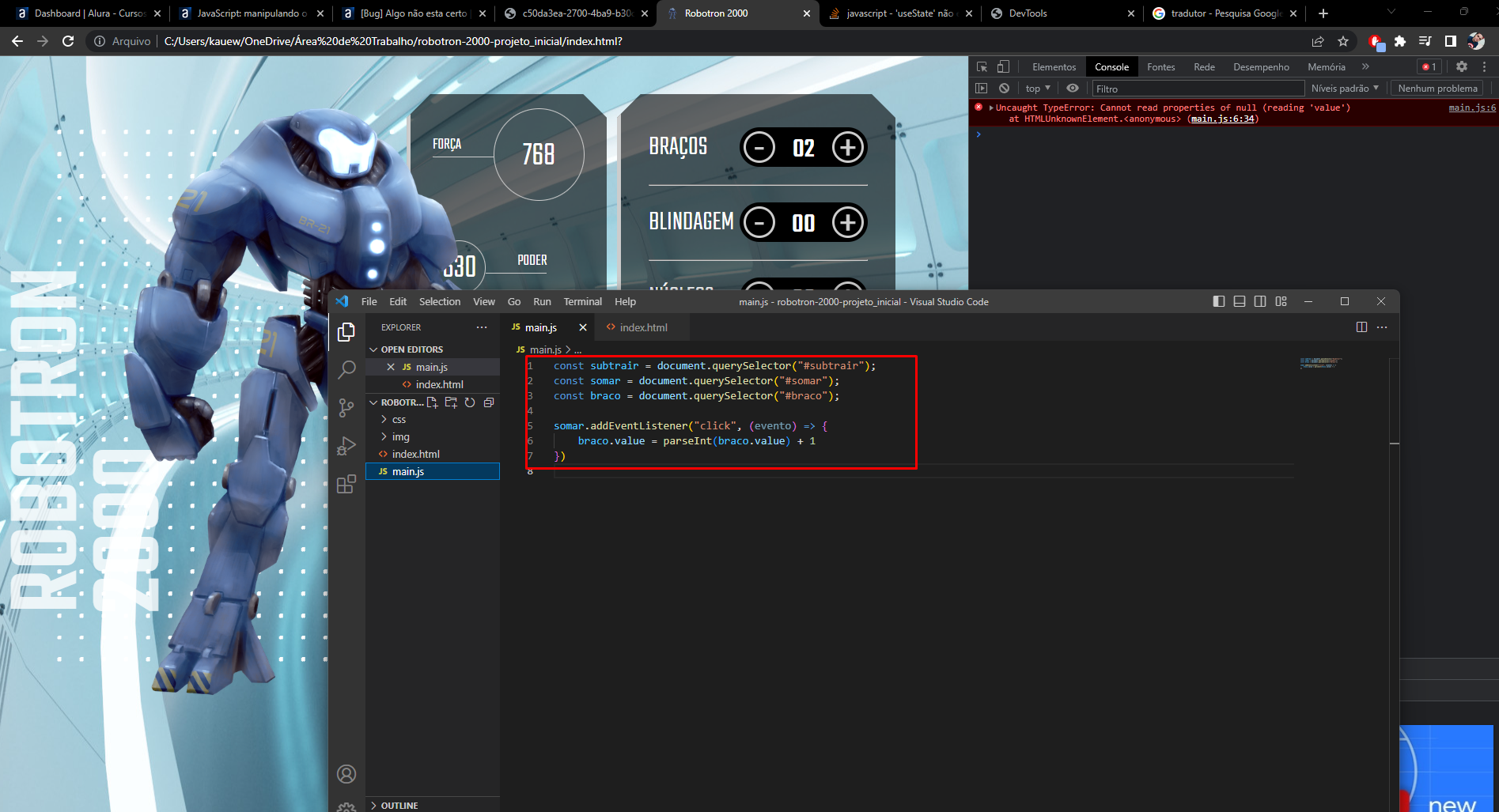Open new browser tab
Viewport: 1499px width, 812px height.
click(1323, 13)
